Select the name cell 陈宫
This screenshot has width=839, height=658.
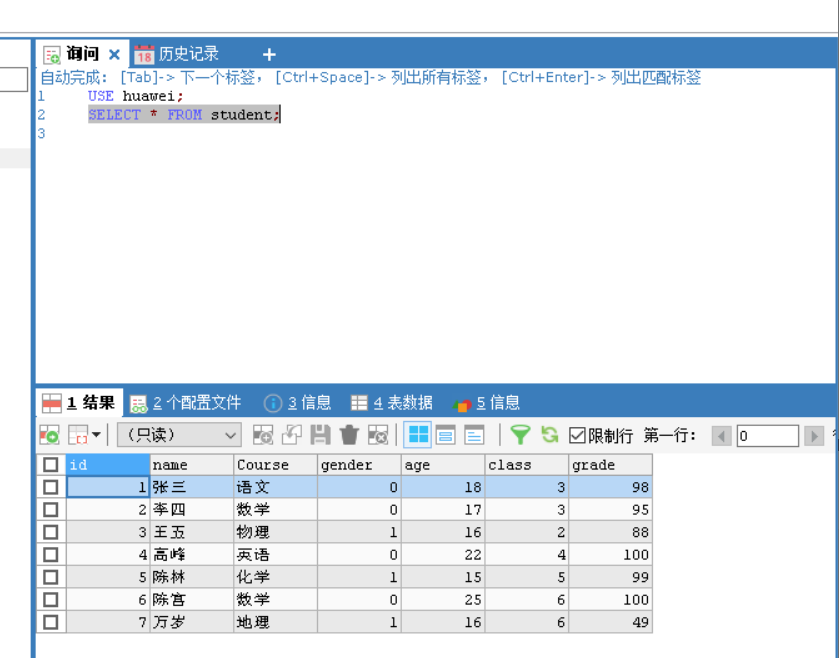click(x=192, y=600)
